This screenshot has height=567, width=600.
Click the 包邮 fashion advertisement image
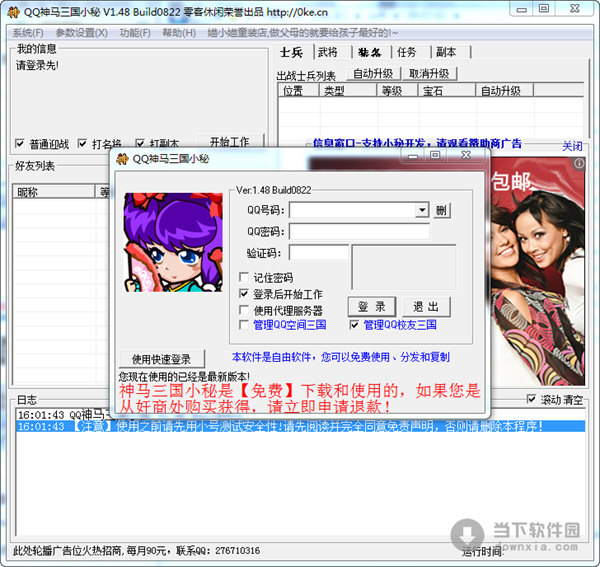pyautogui.click(x=537, y=271)
